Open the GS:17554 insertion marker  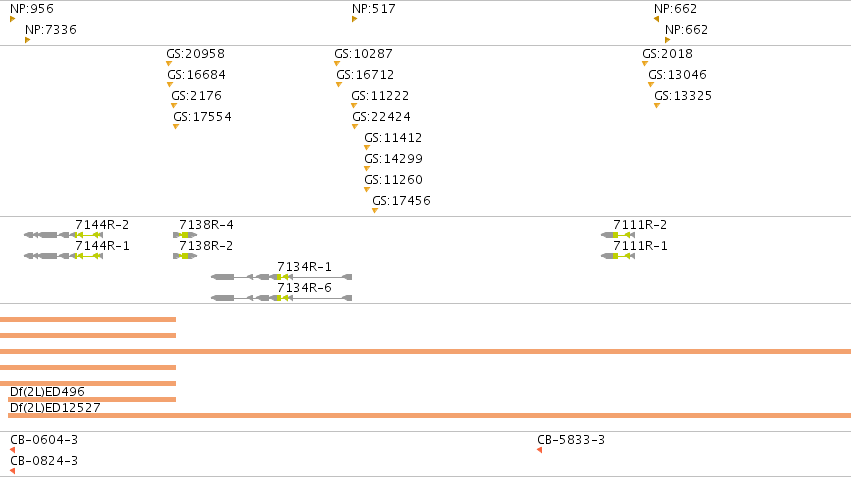point(176,126)
